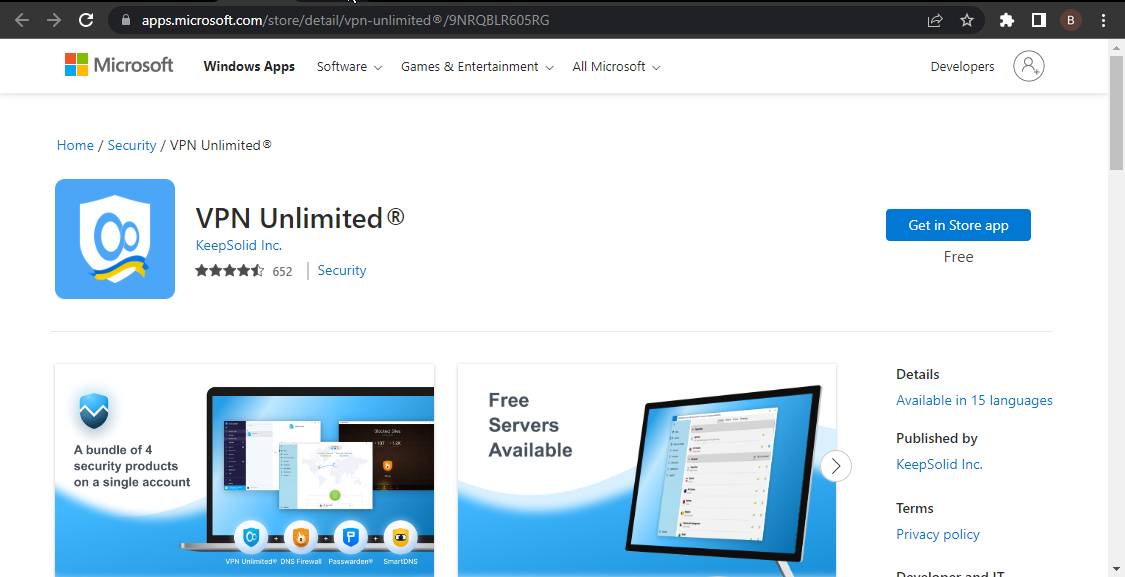Open the Chrome three-dot menu

1103,20
